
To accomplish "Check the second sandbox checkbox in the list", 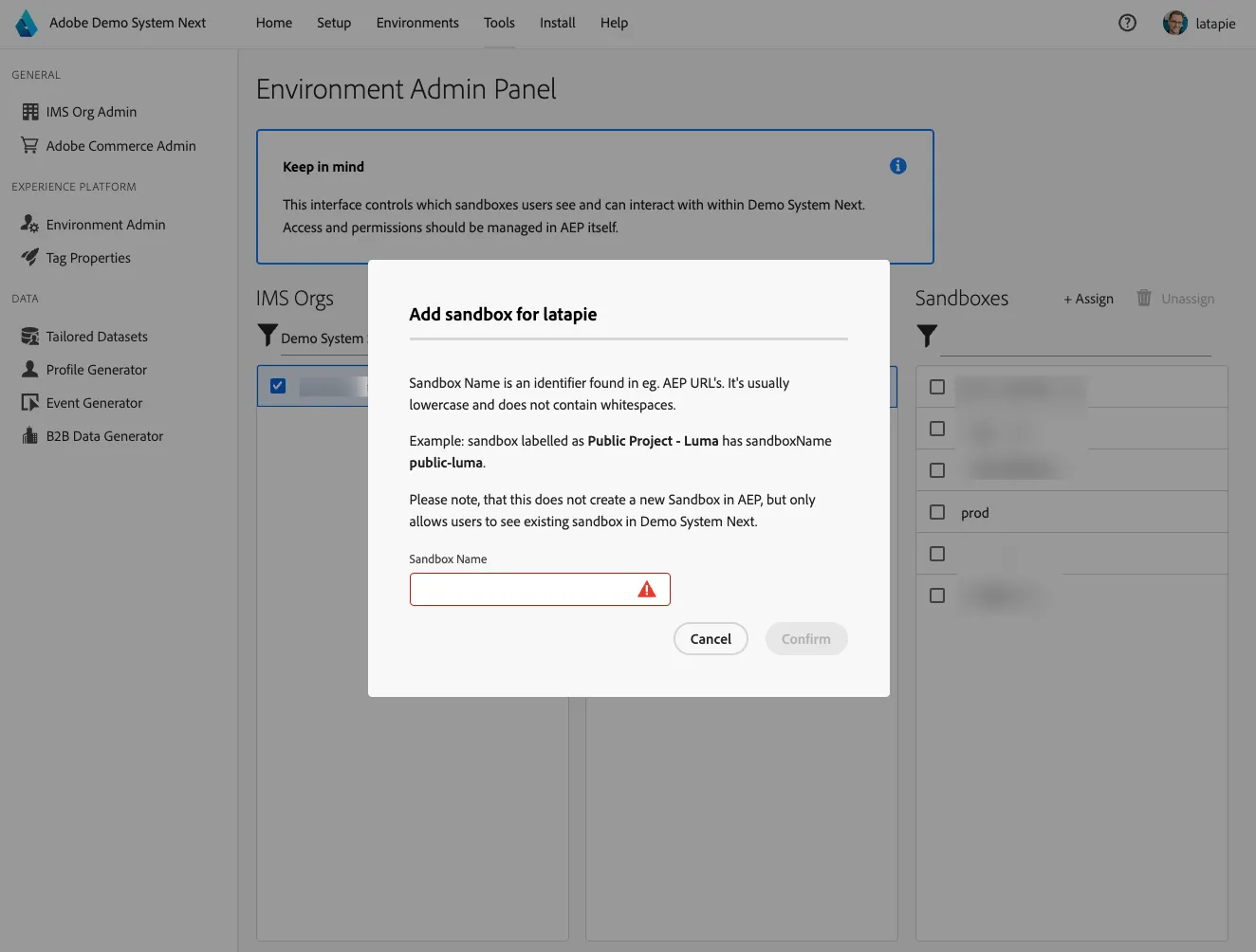I will point(937,429).
